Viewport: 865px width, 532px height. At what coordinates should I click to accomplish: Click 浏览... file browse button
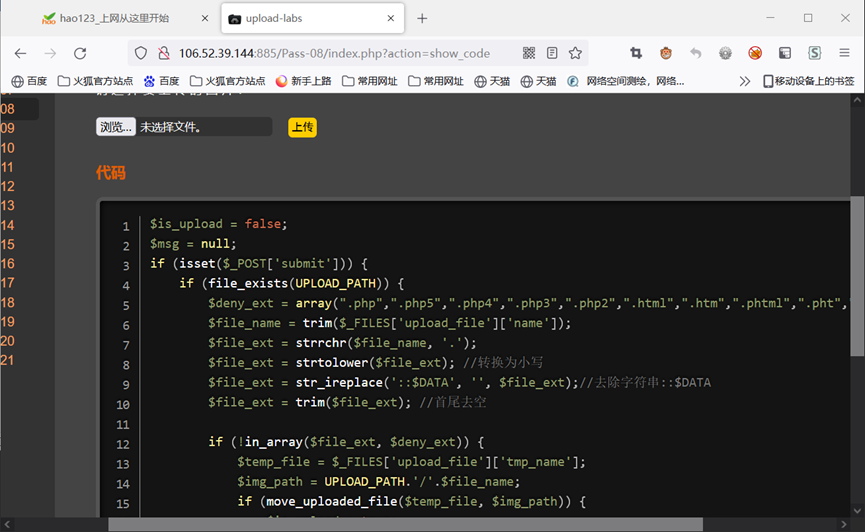pos(116,127)
